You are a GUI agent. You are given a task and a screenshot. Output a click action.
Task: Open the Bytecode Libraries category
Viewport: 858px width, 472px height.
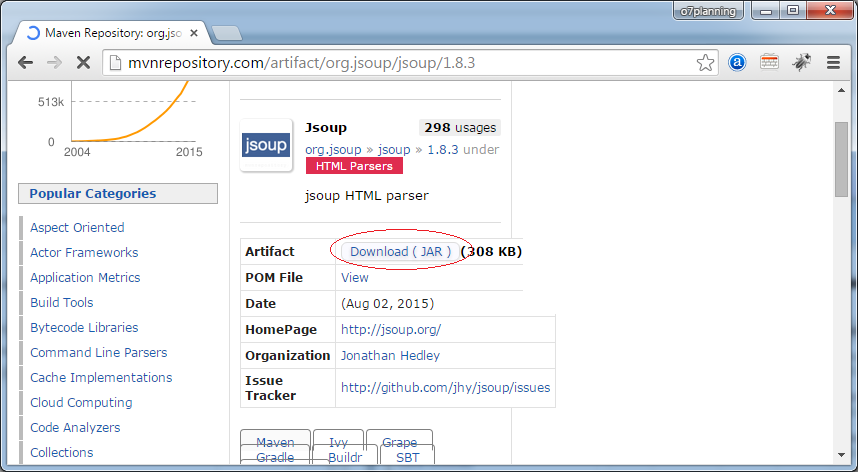84,328
